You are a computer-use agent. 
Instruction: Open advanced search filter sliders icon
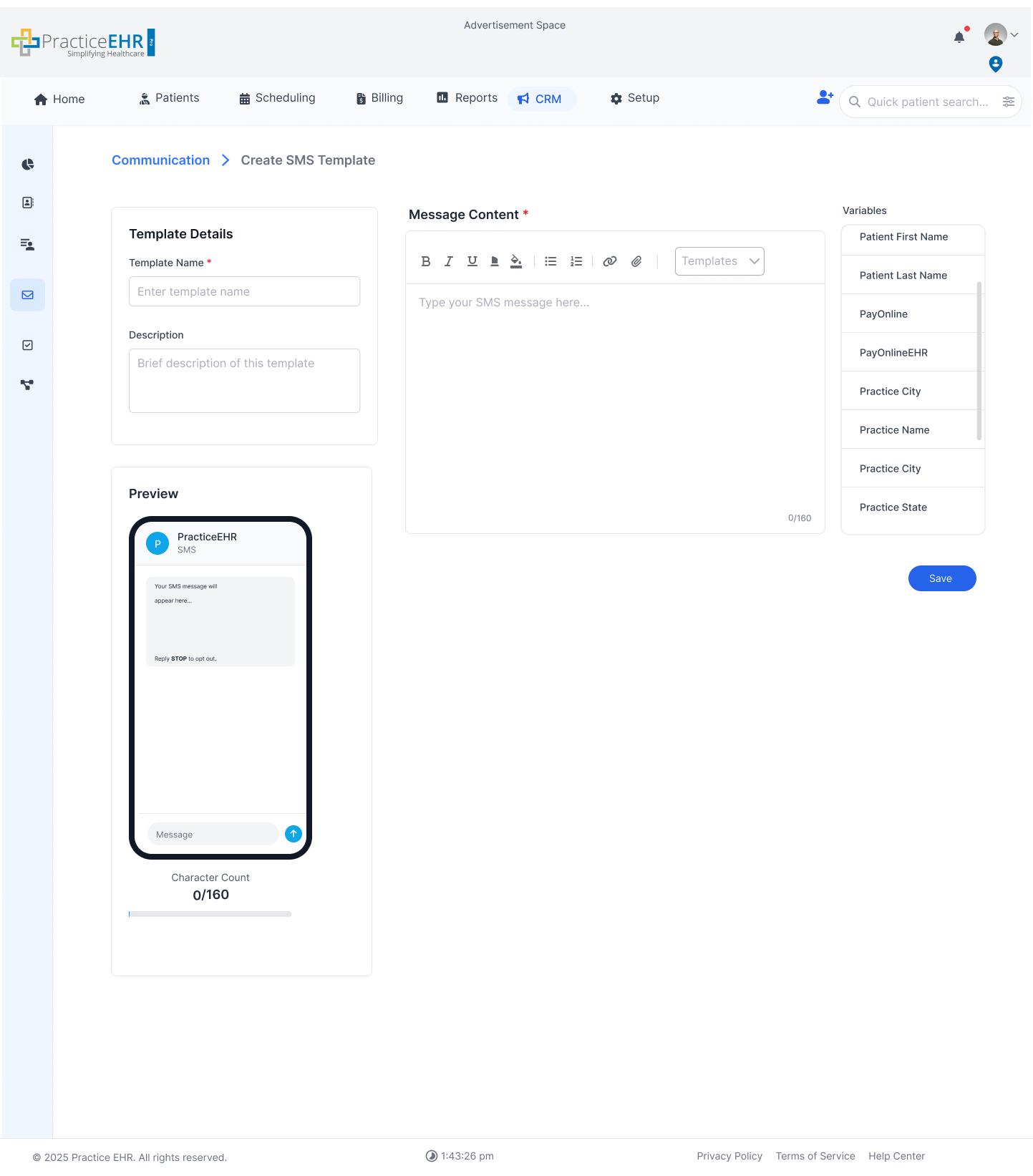tap(1009, 102)
